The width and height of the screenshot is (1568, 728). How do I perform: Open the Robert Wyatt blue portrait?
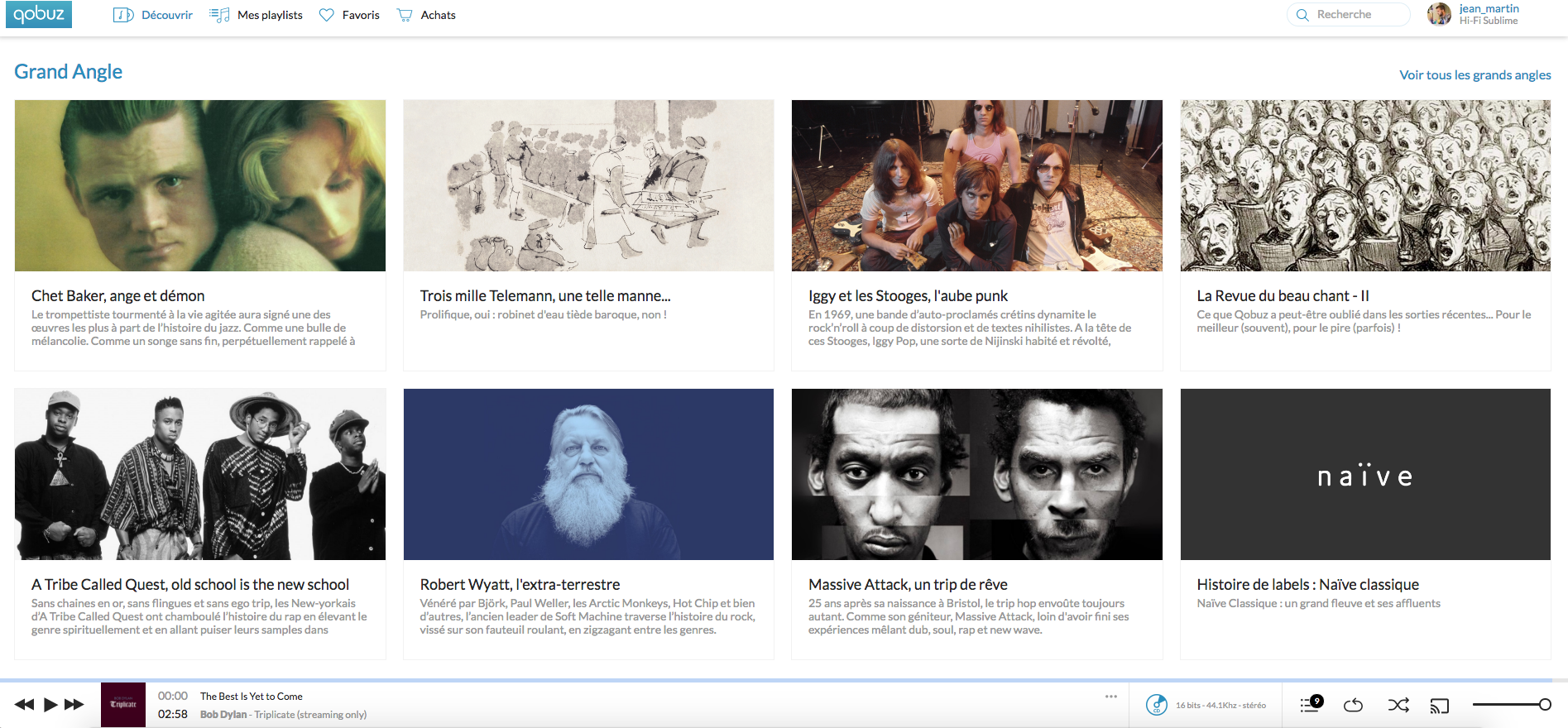588,474
